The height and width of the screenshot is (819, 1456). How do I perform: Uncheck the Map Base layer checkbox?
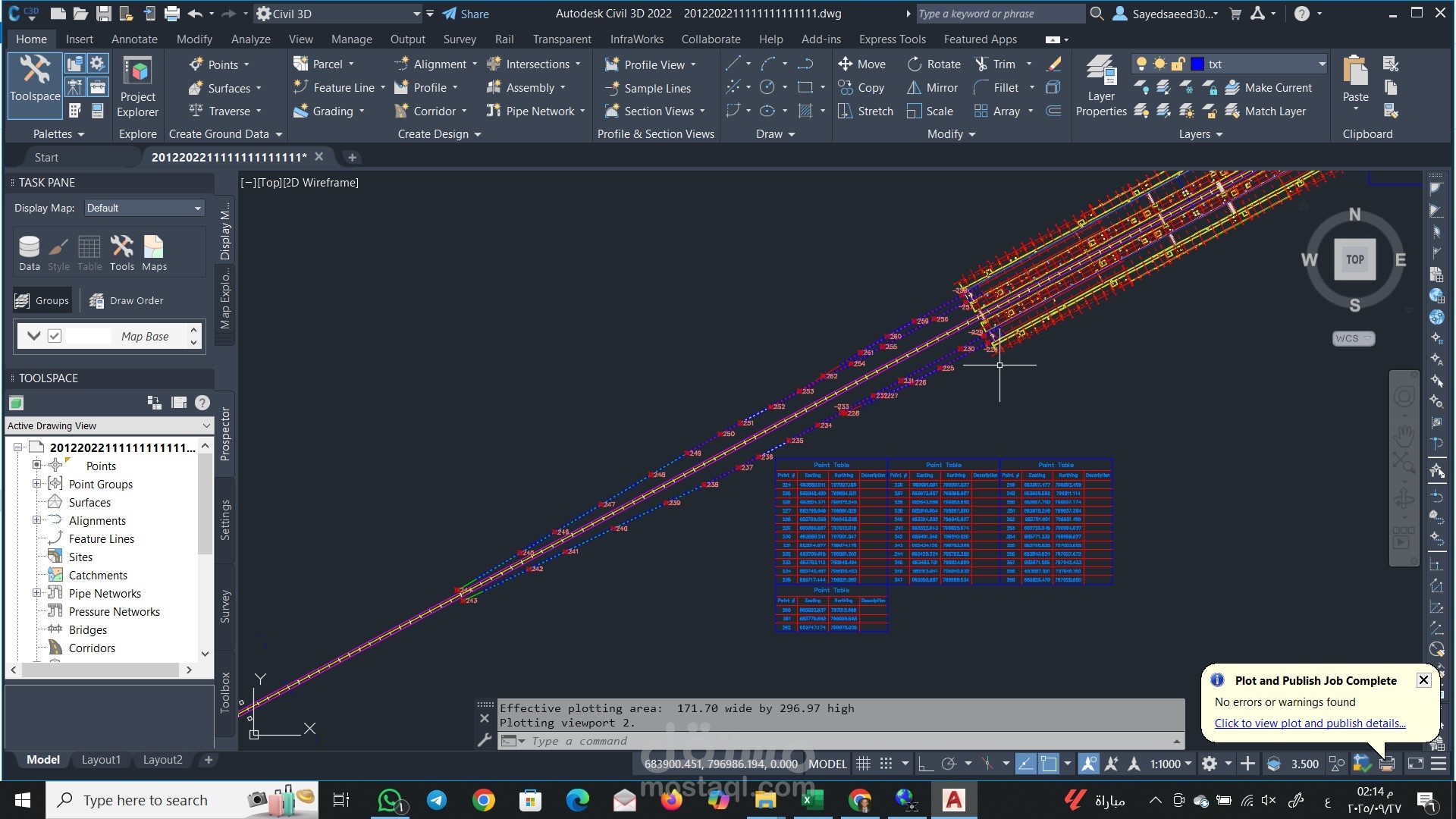(x=55, y=336)
